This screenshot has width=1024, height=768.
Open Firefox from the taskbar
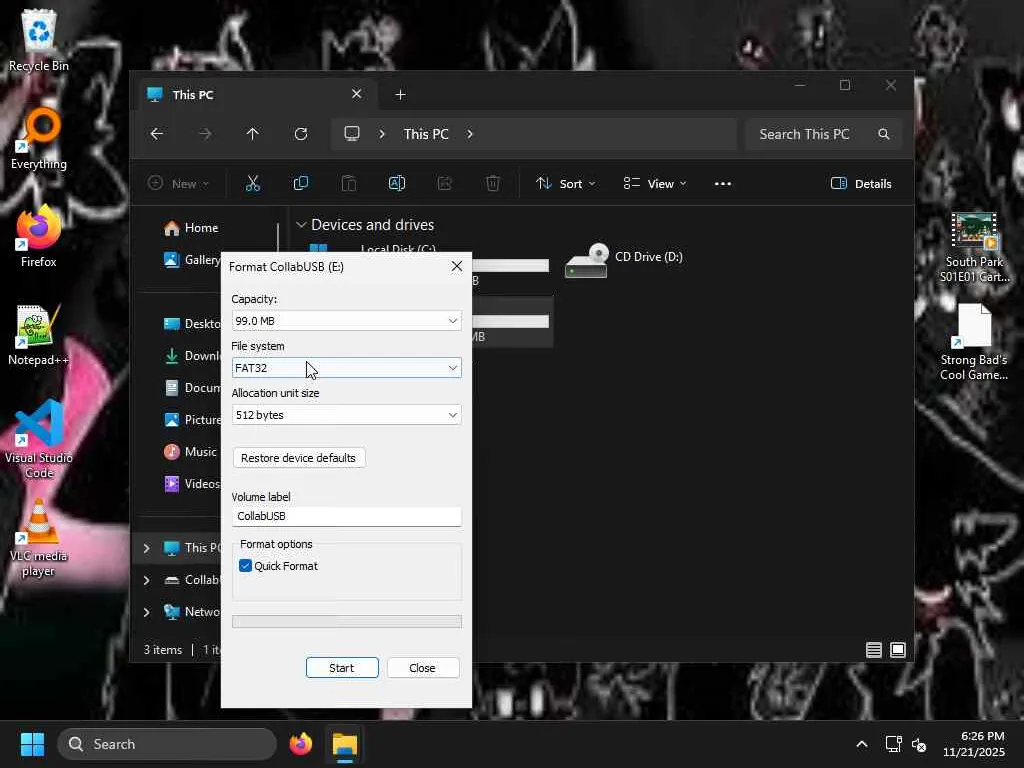click(300, 744)
